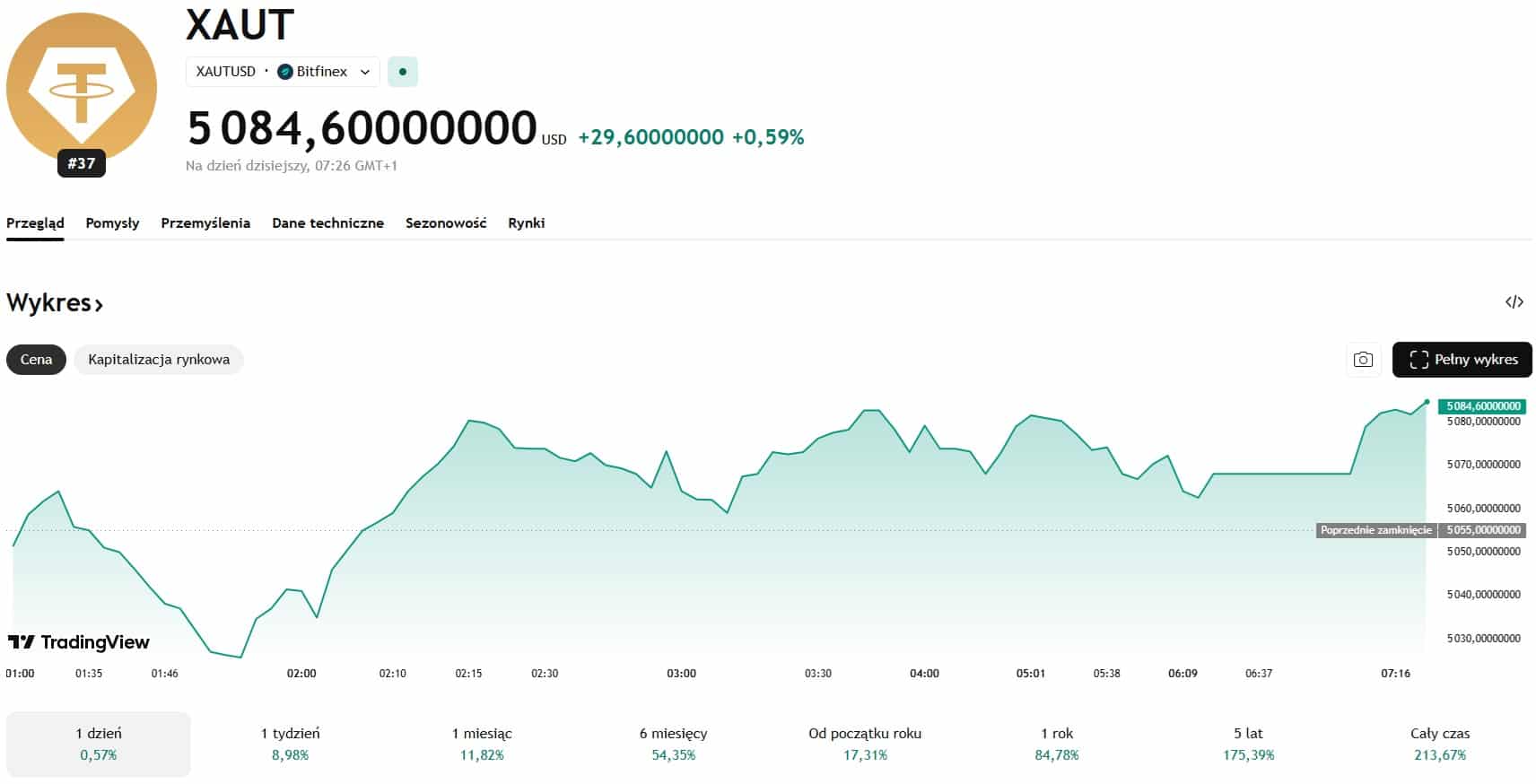Click the Pełny wykres button
Screen dimensions: 1536x784
coord(1462,360)
